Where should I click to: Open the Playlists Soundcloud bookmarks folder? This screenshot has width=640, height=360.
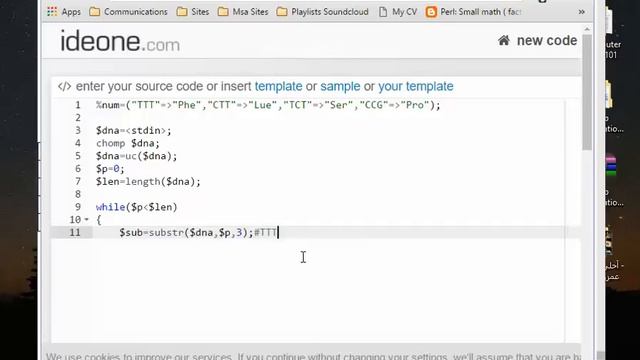[322, 12]
